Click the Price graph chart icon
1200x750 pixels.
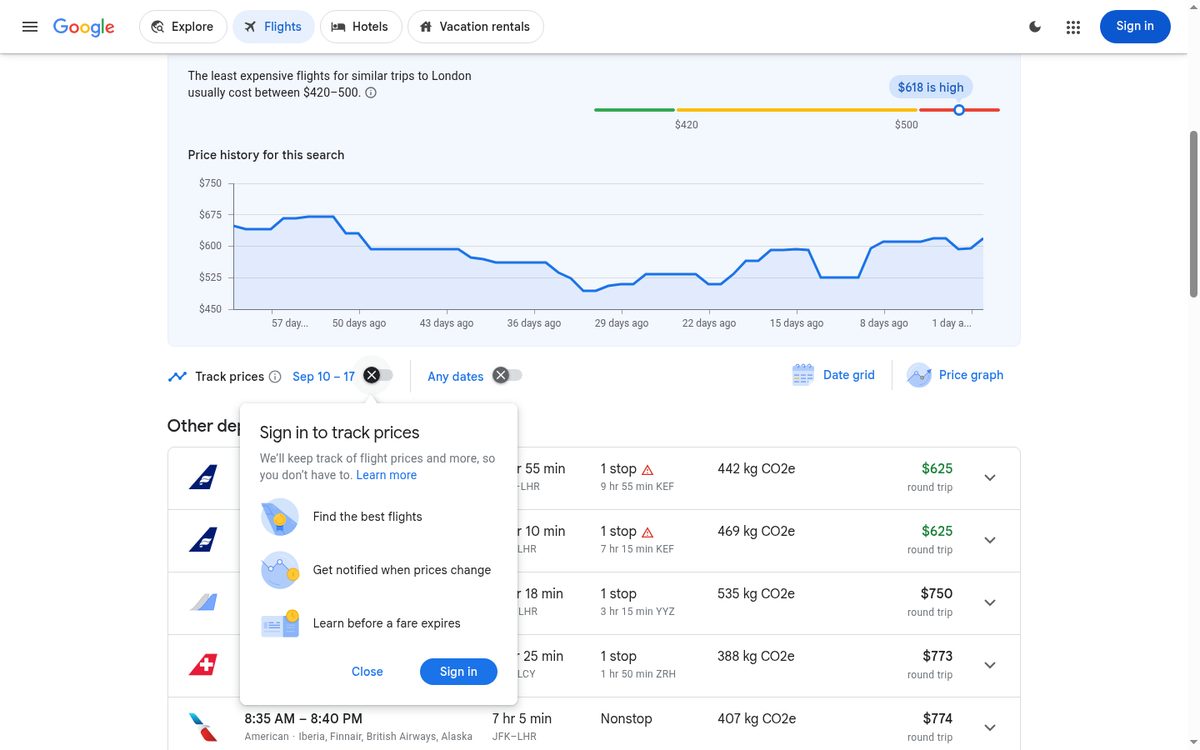(919, 375)
